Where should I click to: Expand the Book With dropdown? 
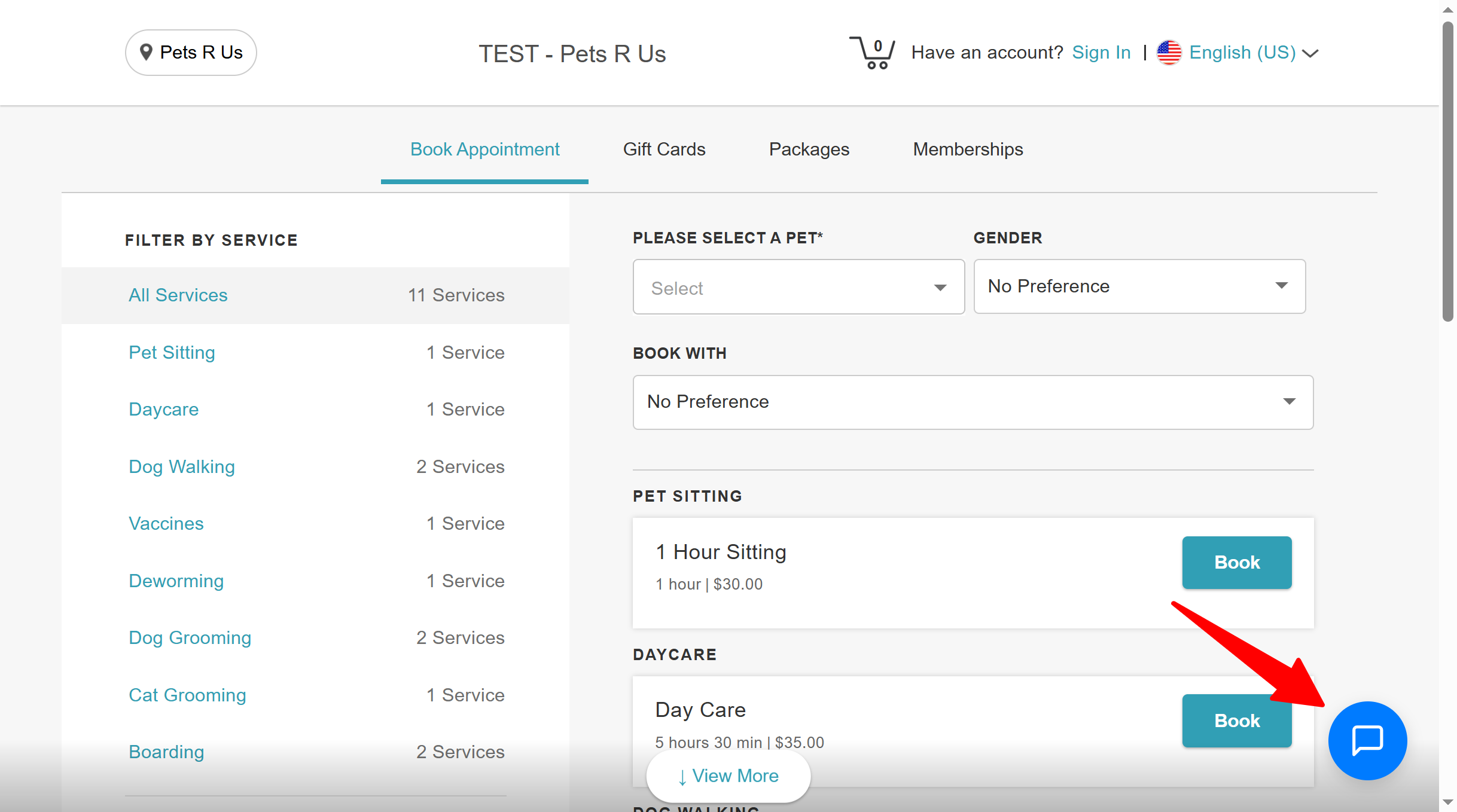click(x=973, y=402)
